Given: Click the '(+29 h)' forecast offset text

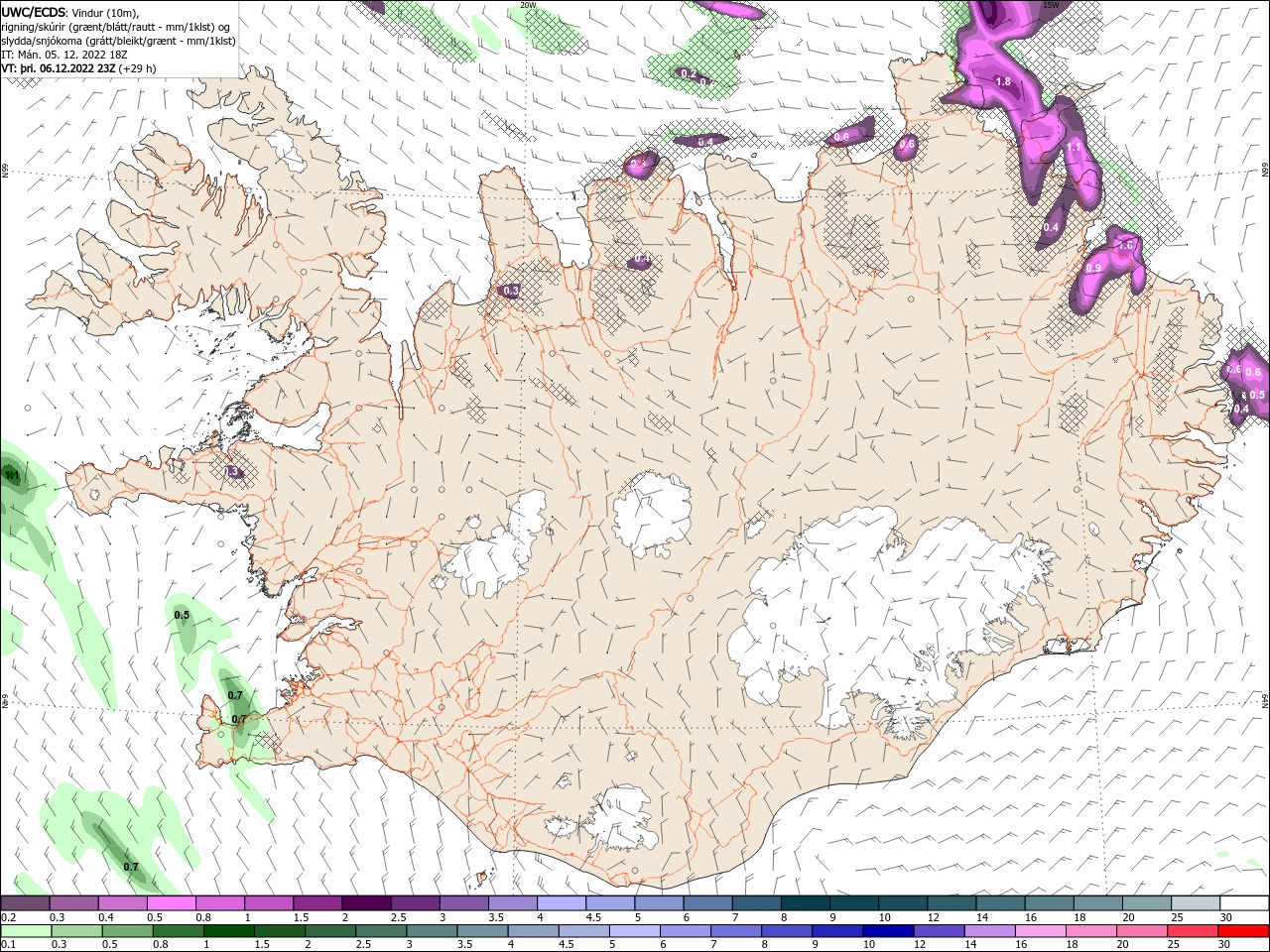Looking at the screenshot, I should click(137, 68).
